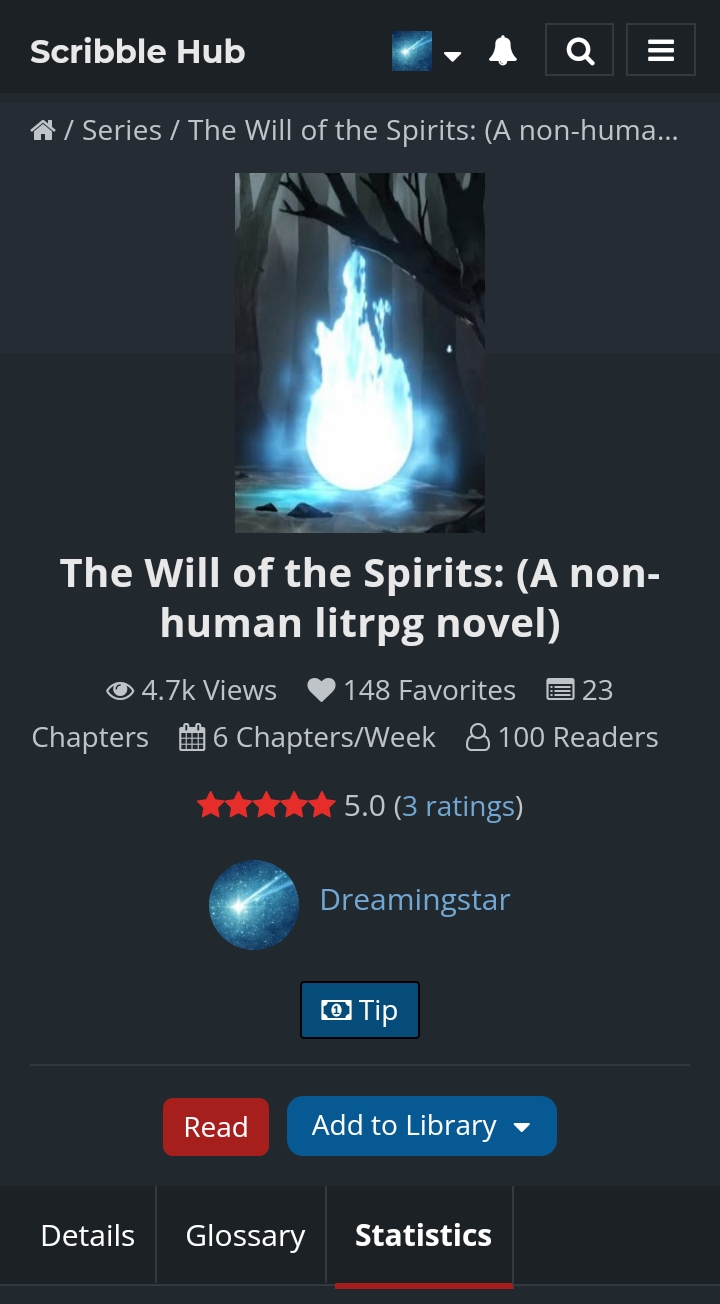Open author Dreamingstar's profile link
720x1304 pixels.
pyautogui.click(x=415, y=899)
